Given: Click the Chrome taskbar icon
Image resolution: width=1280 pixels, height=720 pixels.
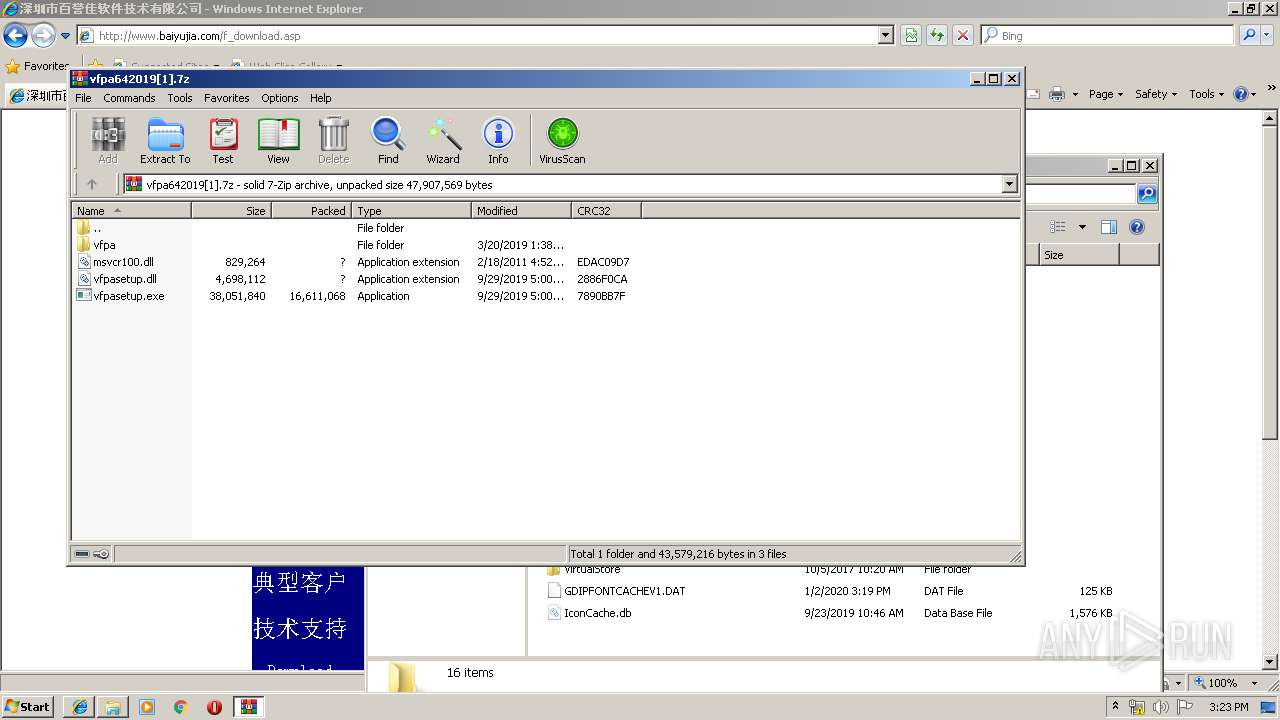Looking at the screenshot, I should [x=181, y=707].
